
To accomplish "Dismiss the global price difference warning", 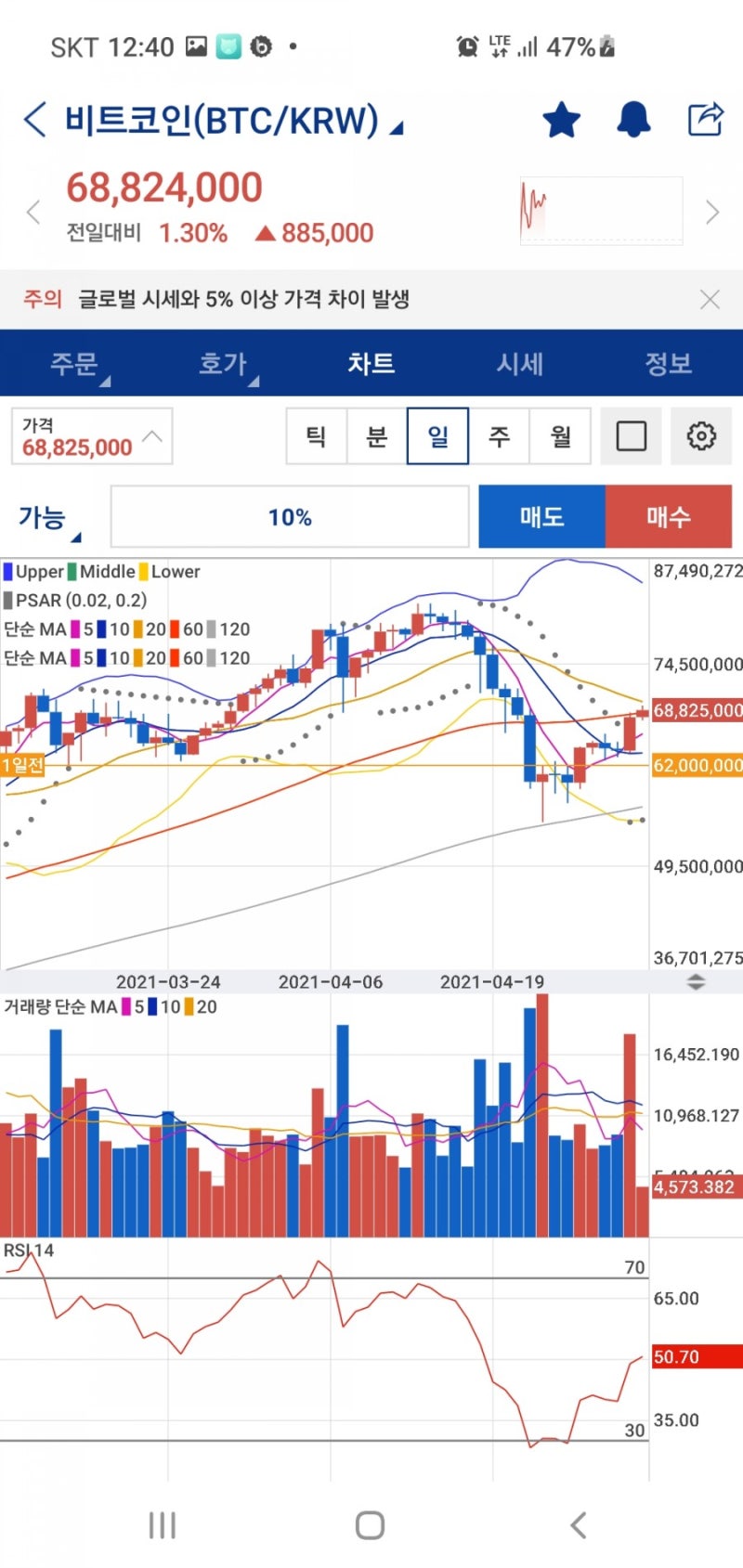I will (710, 299).
